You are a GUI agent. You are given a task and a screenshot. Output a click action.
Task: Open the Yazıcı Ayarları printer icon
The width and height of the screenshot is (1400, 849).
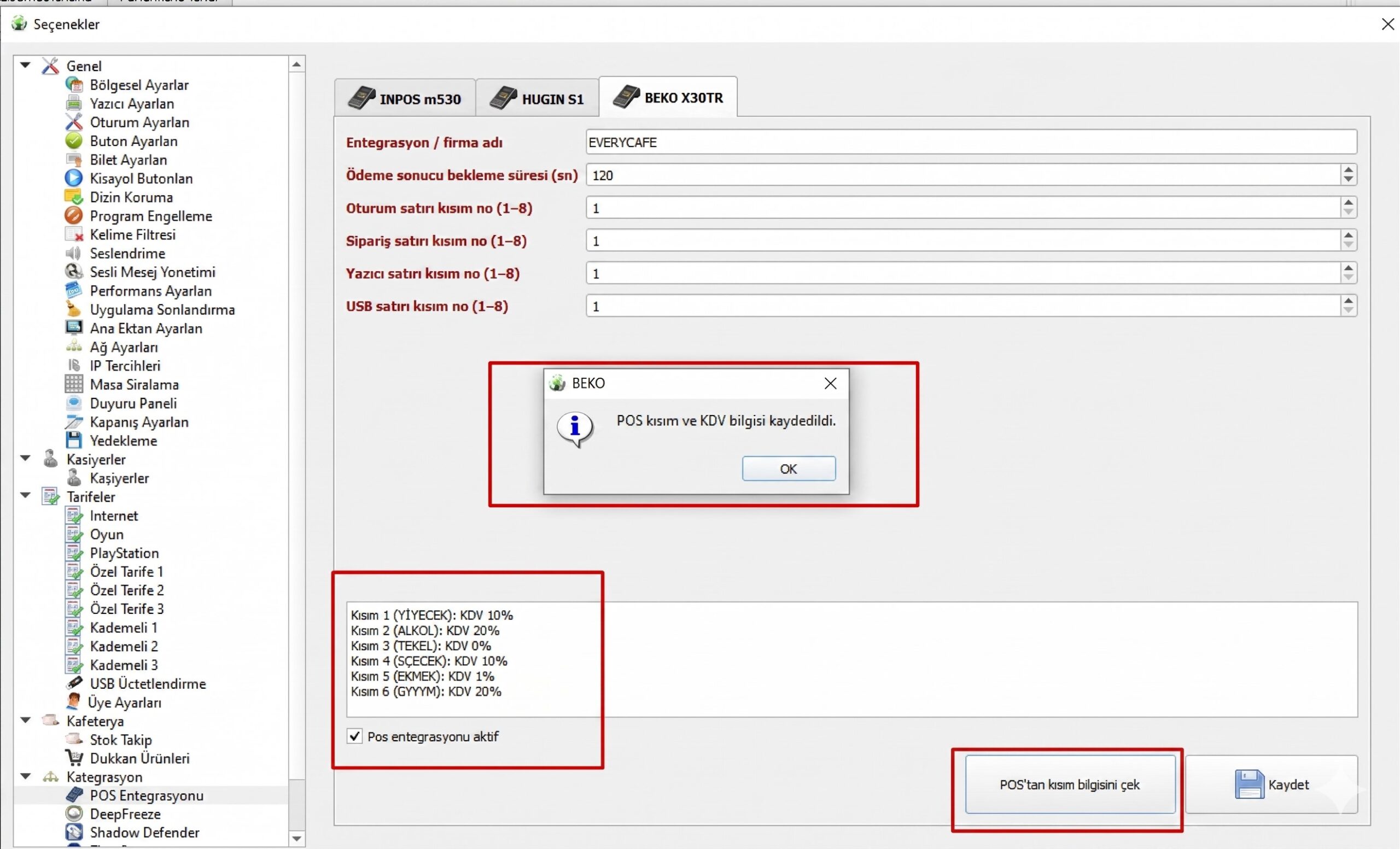[73, 103]
